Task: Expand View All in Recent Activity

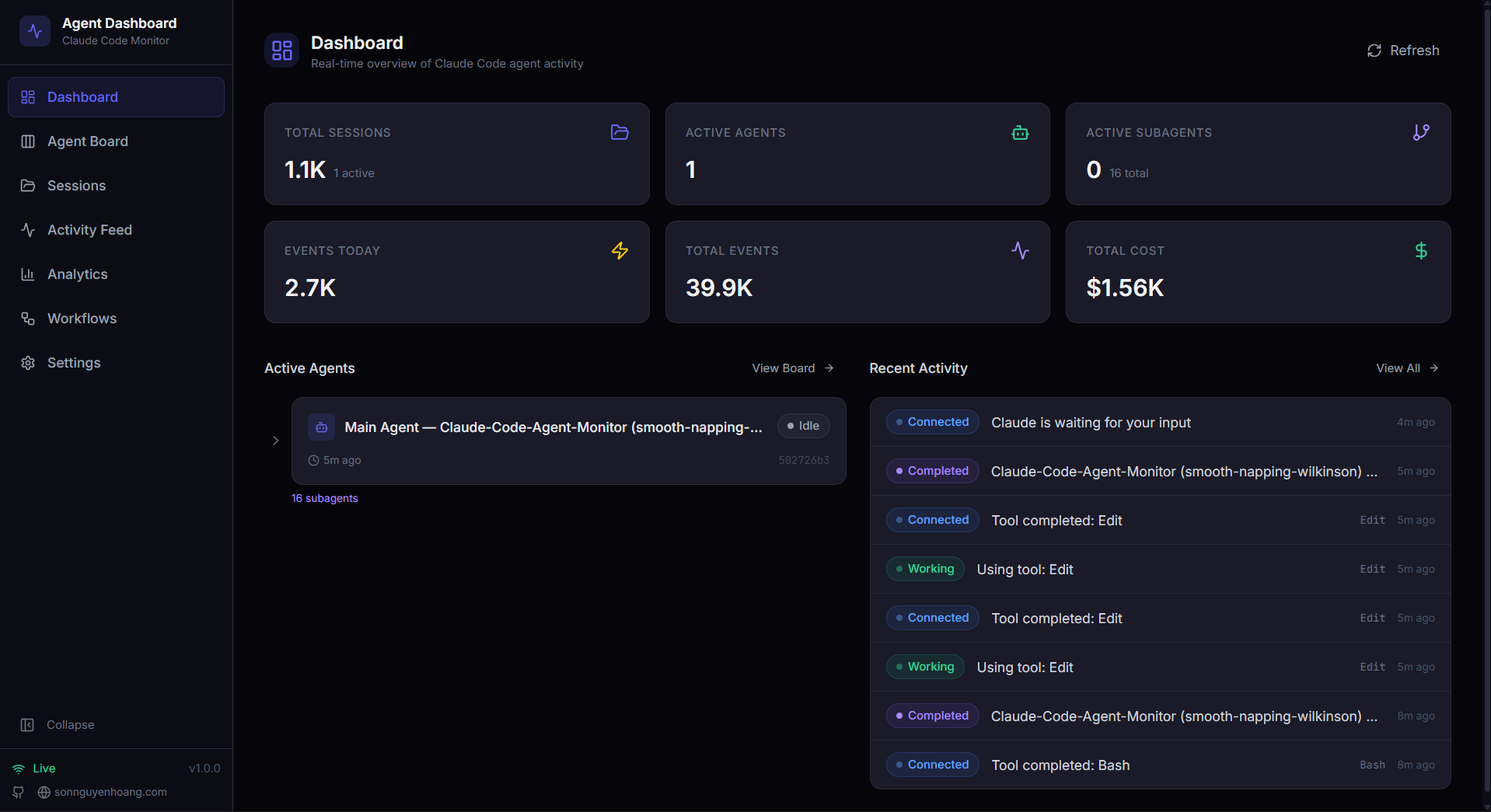Action: [1407, 368]
